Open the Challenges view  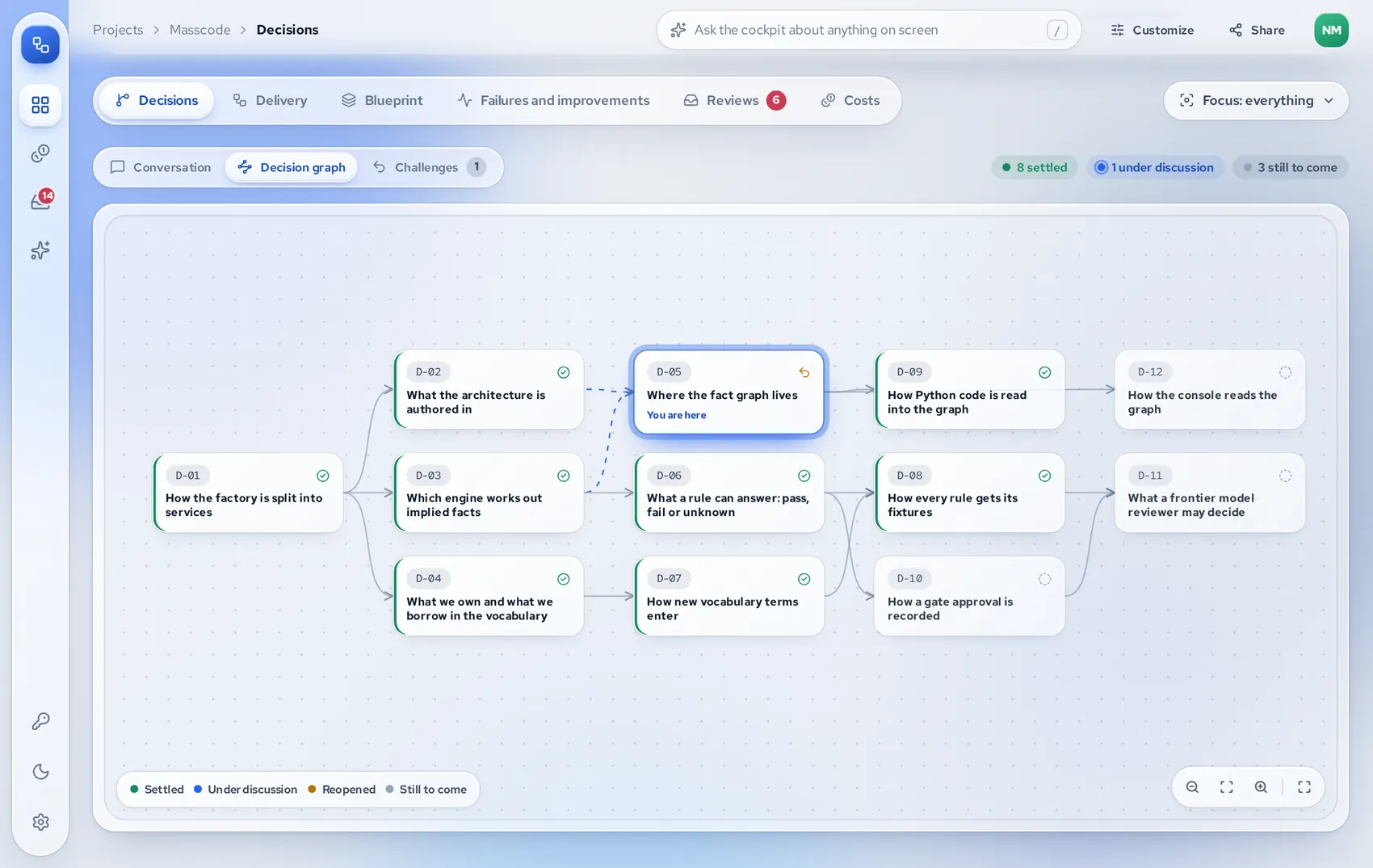pos(429,167)
